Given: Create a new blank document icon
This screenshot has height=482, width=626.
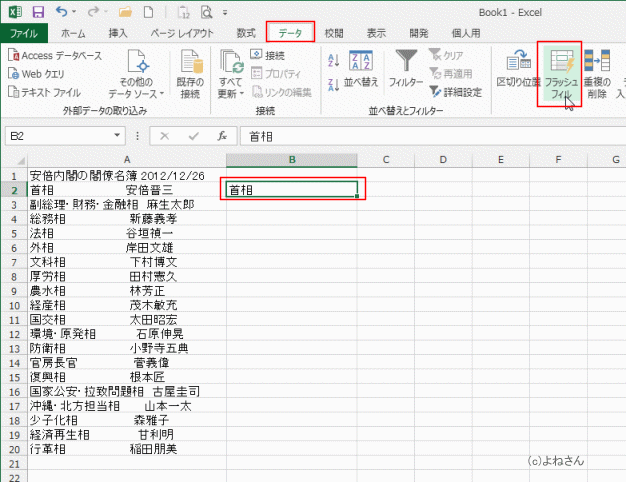Looking at the screenshot, I should click(149, 12).
